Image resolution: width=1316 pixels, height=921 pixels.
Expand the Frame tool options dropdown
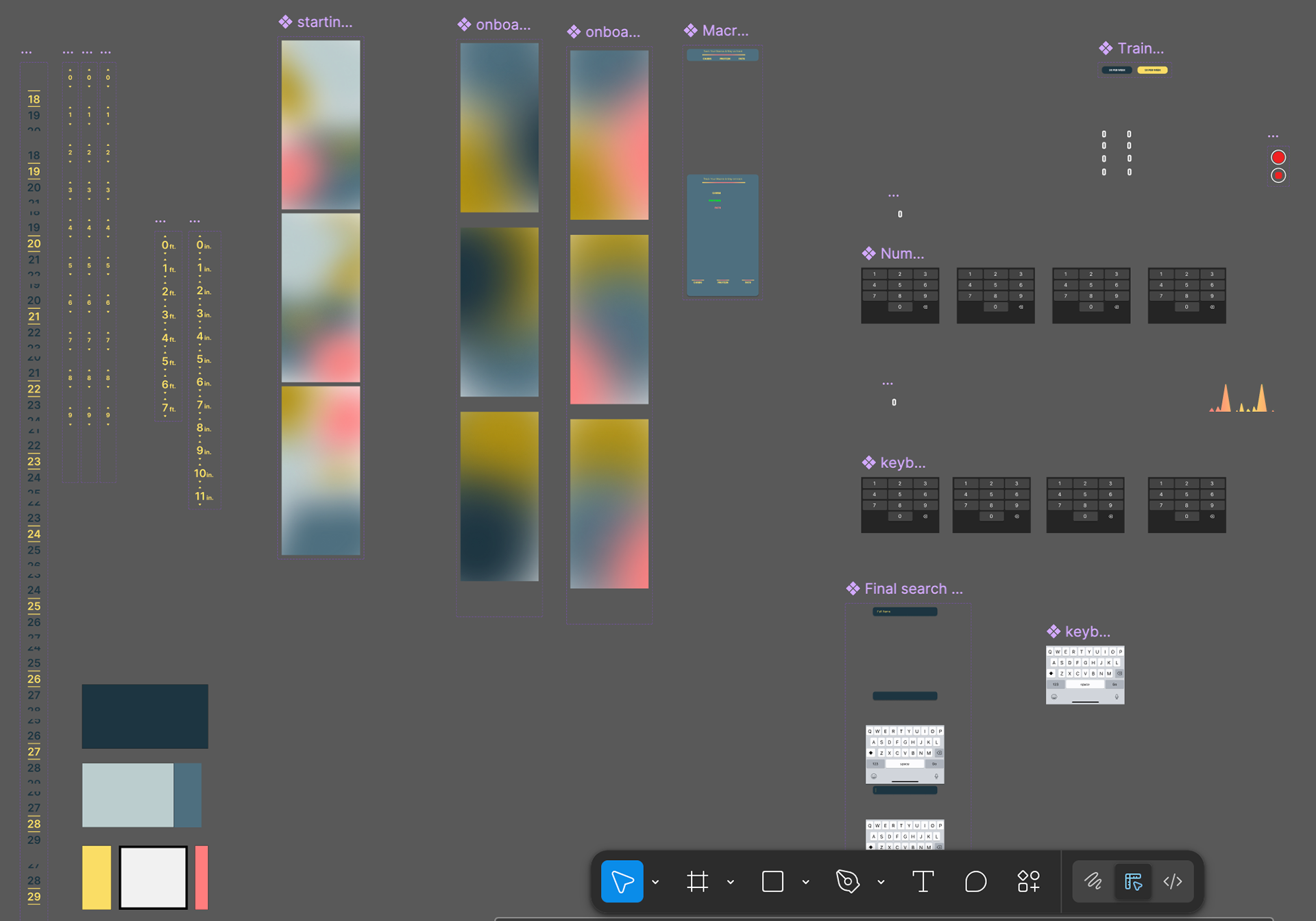pos(731,882)
